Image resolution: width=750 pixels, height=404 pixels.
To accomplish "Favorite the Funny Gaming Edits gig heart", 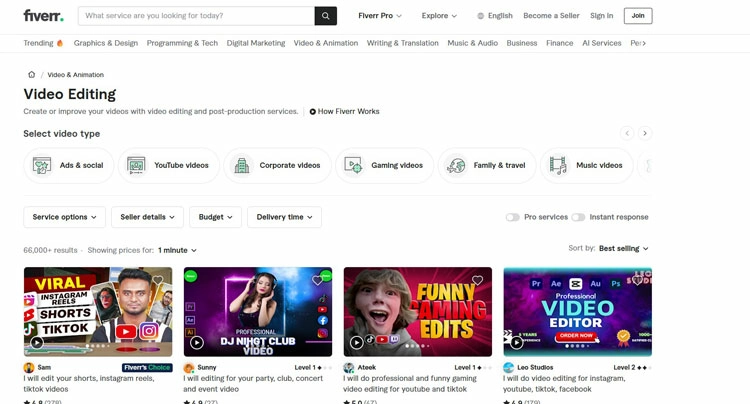I will tap(477, 280).
